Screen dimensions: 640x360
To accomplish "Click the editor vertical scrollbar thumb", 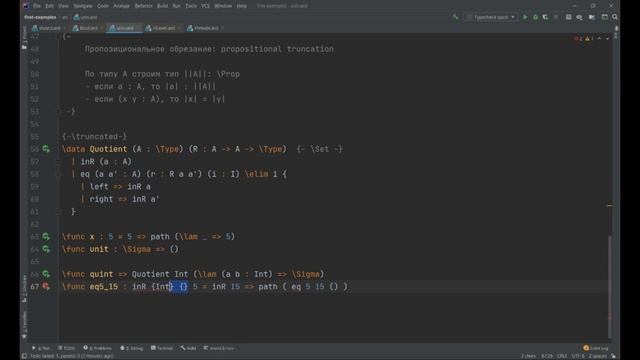I will (x=610, y=287).
